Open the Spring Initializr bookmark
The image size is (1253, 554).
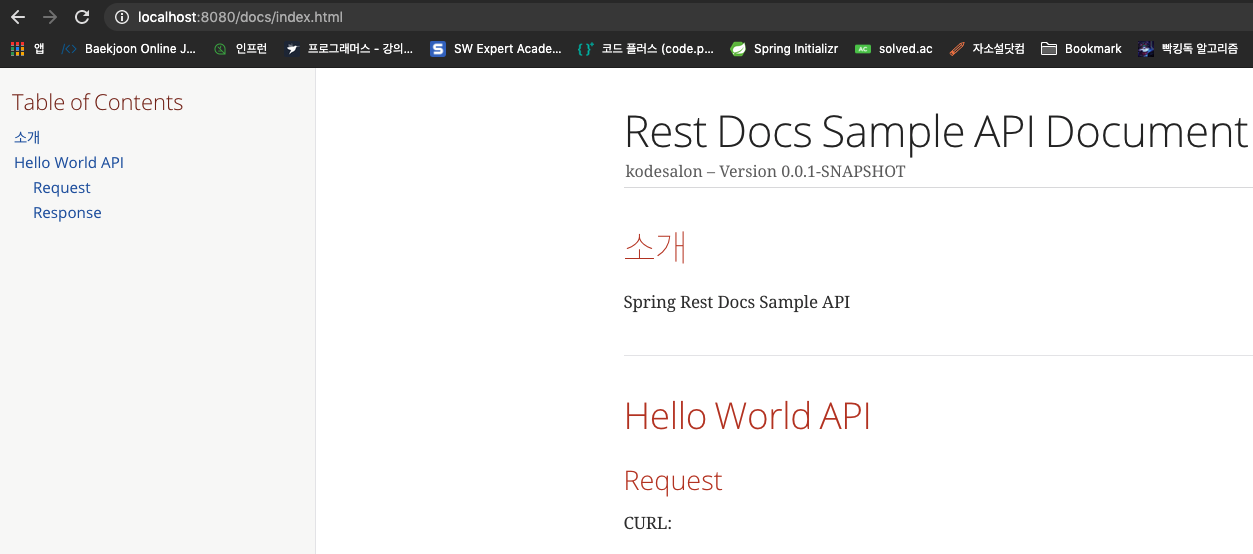click(x=796, y=48)
